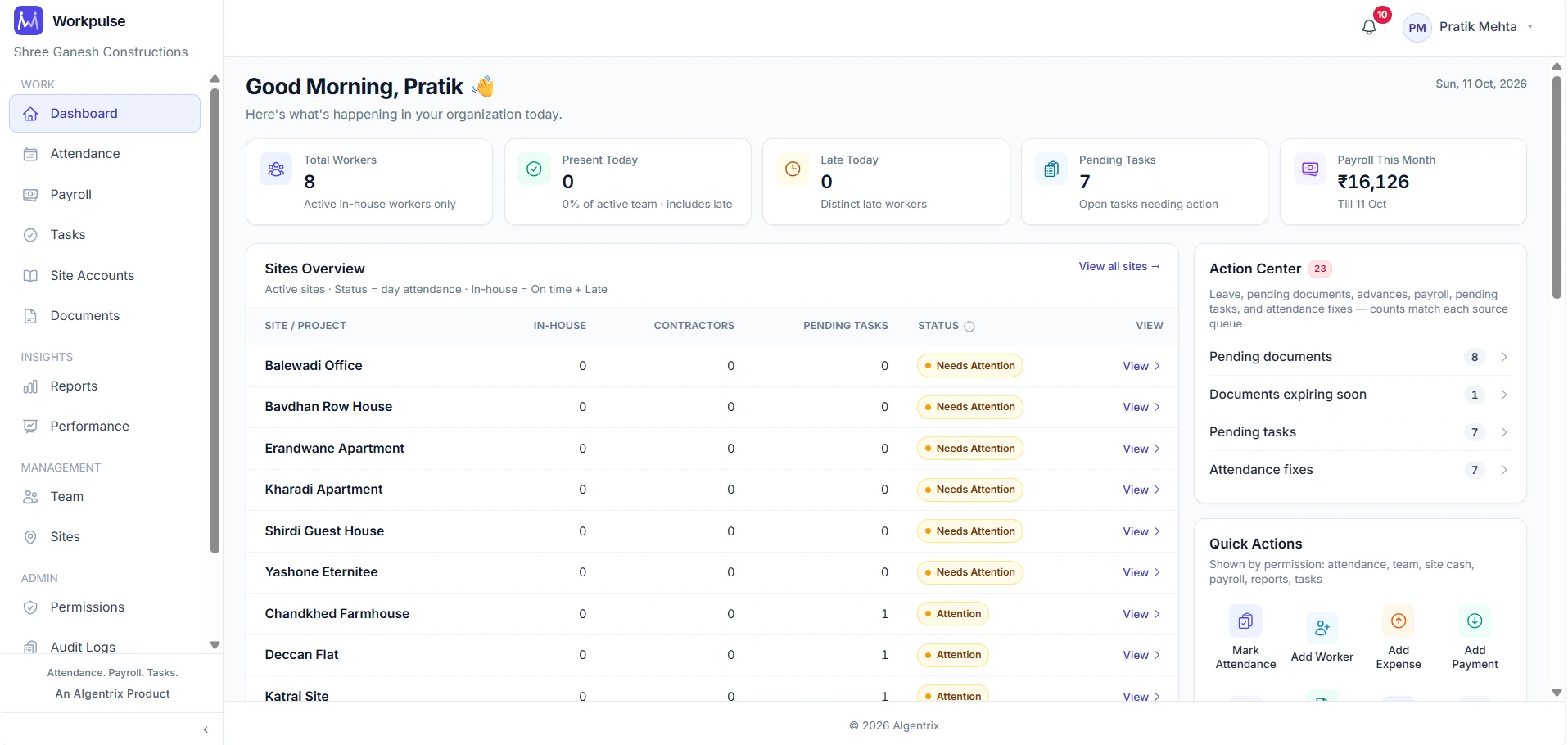The width and height of the screenshot is (1568, 745).
Task: Click the Workpulse logo icon
Action: point(29,21)
